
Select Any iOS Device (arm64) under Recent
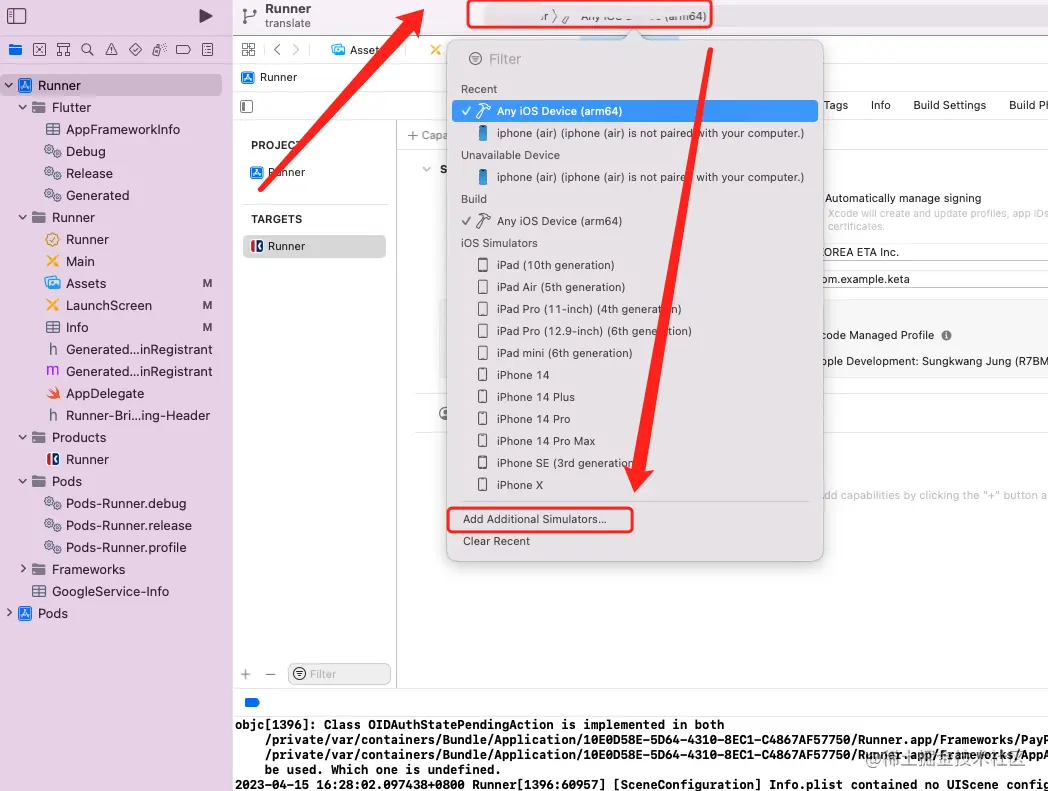634,111
